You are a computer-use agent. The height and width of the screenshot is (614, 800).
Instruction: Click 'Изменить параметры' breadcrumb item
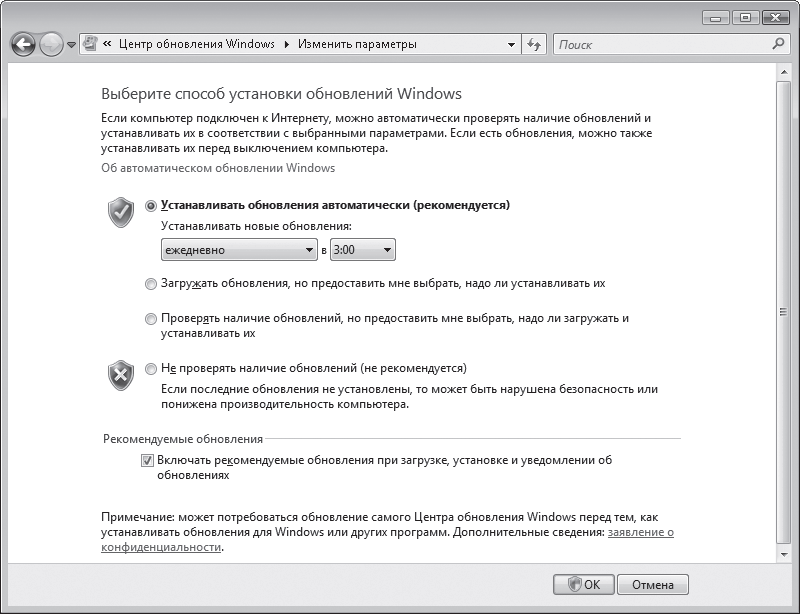(x=357, y=44)
